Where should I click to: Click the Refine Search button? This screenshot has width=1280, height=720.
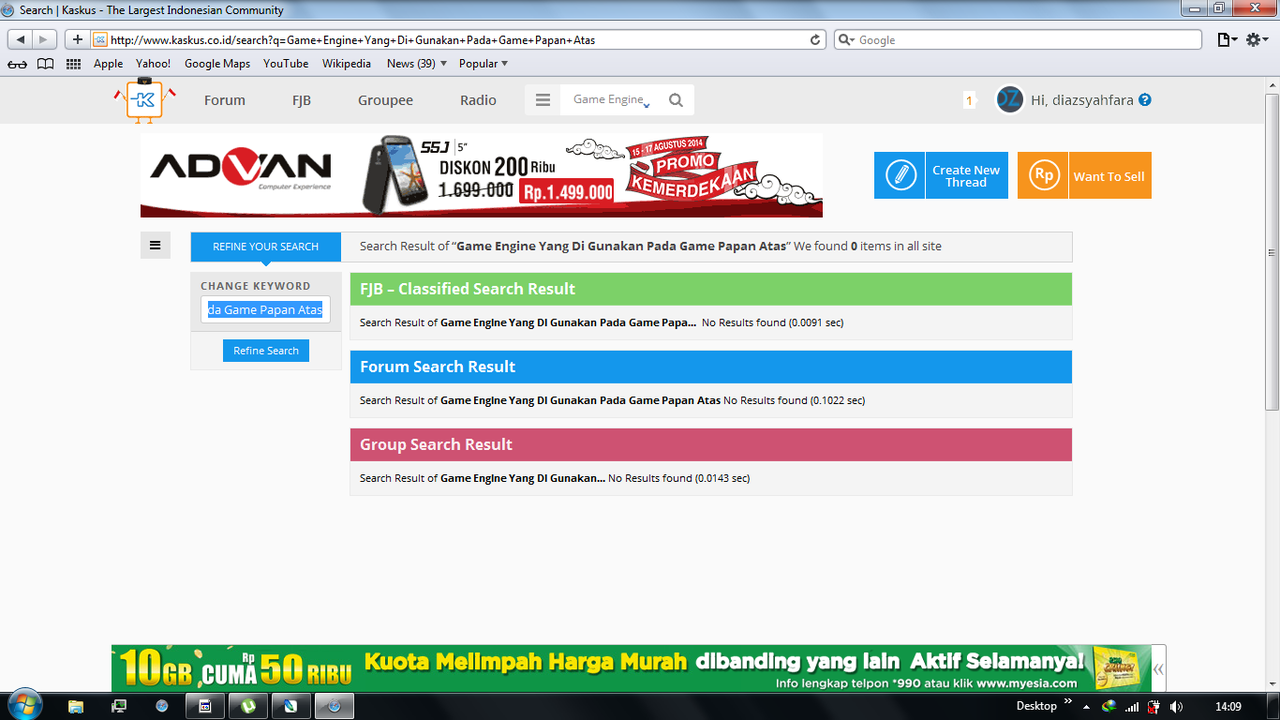click(266, 351)
